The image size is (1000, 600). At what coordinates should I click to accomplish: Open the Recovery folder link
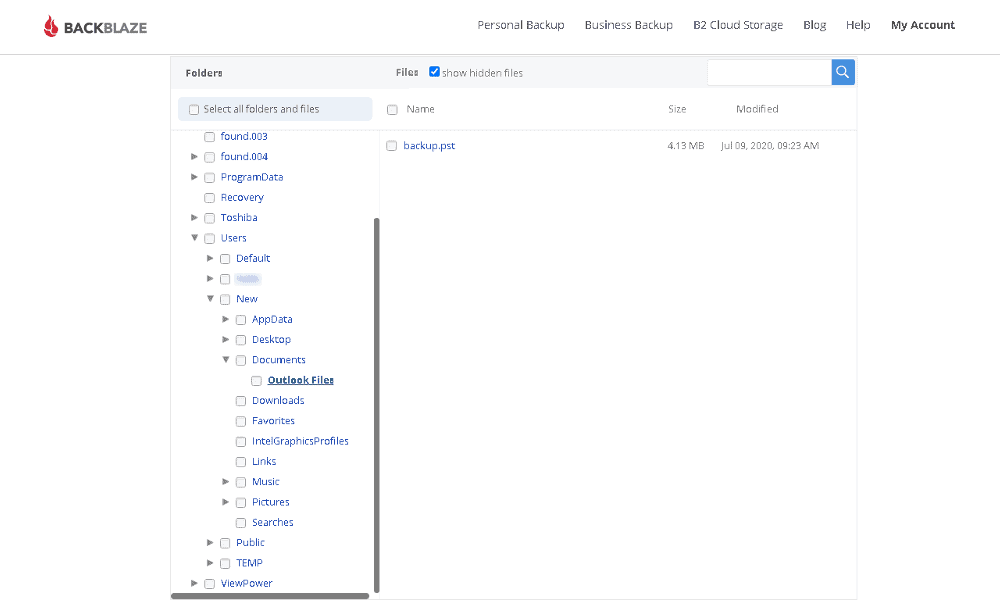point(242,198)
